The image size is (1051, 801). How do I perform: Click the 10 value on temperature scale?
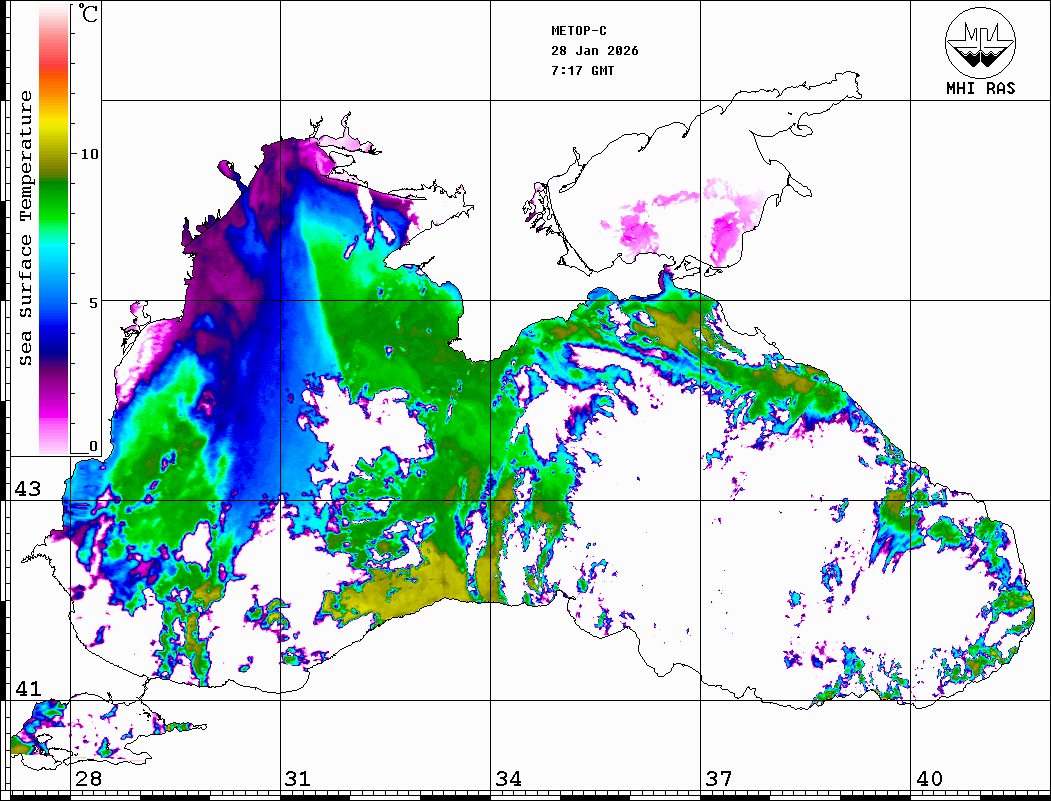pyautogui.click(x=90, y=155)
